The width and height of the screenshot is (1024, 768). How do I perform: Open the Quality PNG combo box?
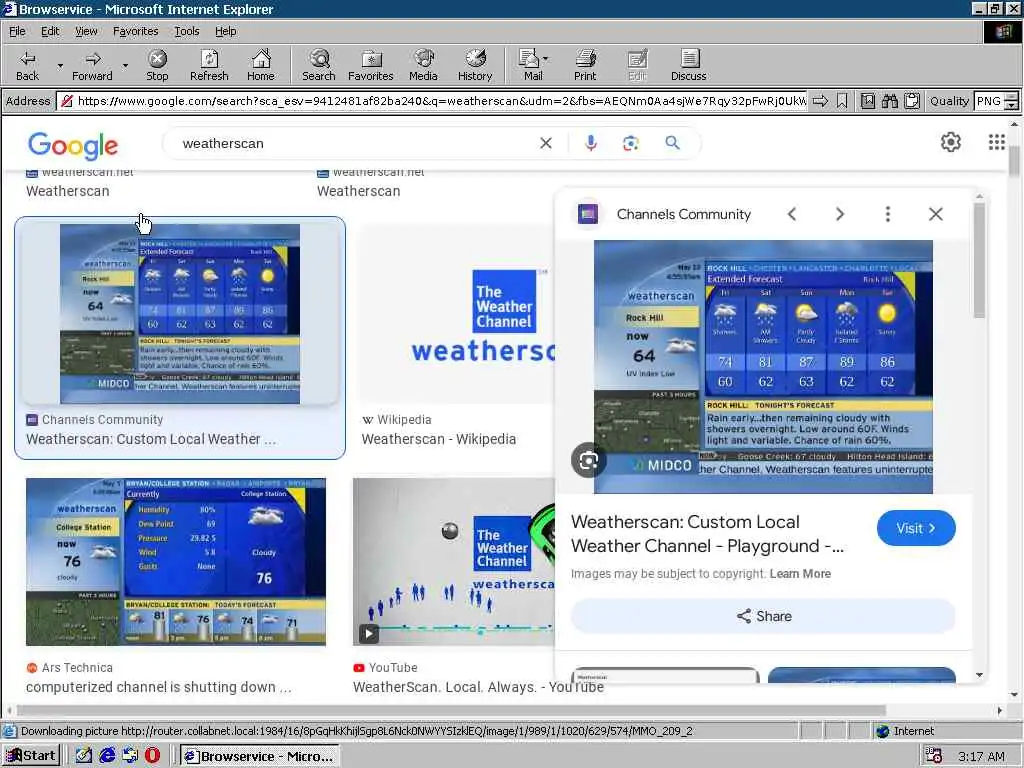pos(995,101)
